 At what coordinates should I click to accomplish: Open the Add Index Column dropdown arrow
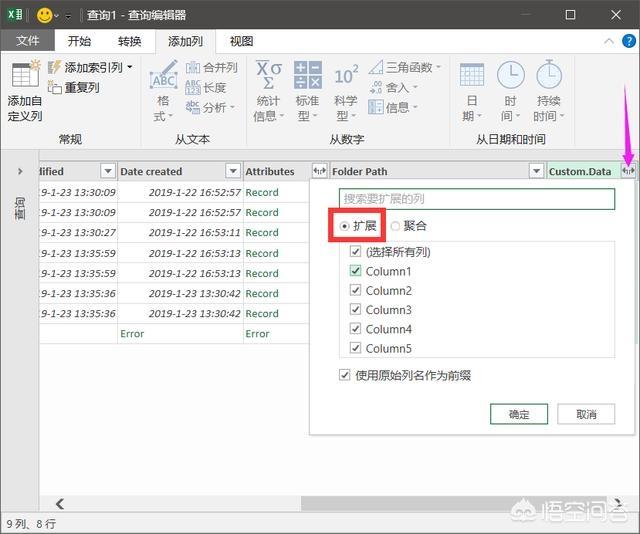point(130,67)
